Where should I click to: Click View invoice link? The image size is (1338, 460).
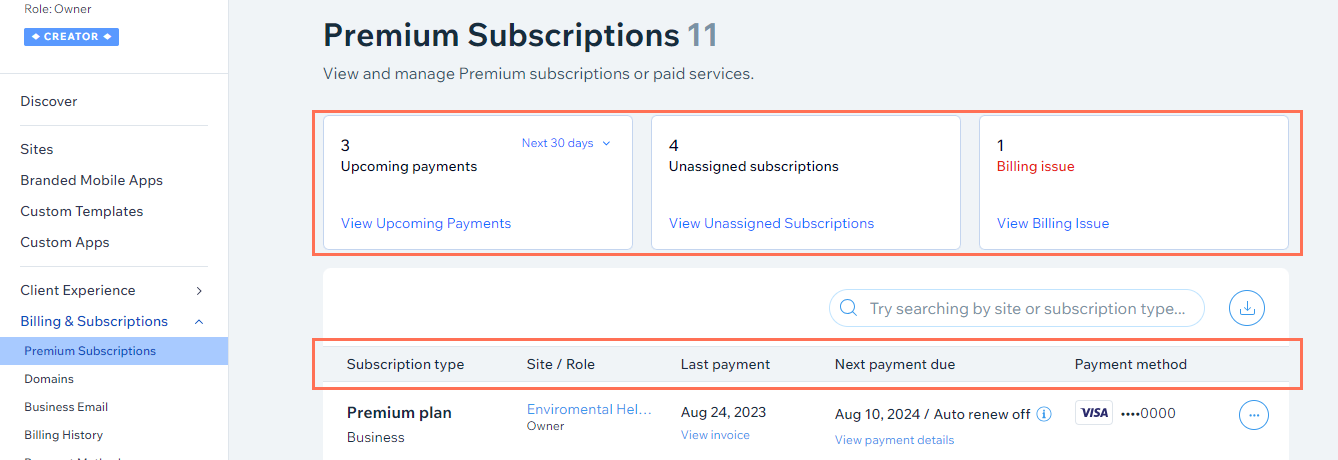click(x=715, y=435)
